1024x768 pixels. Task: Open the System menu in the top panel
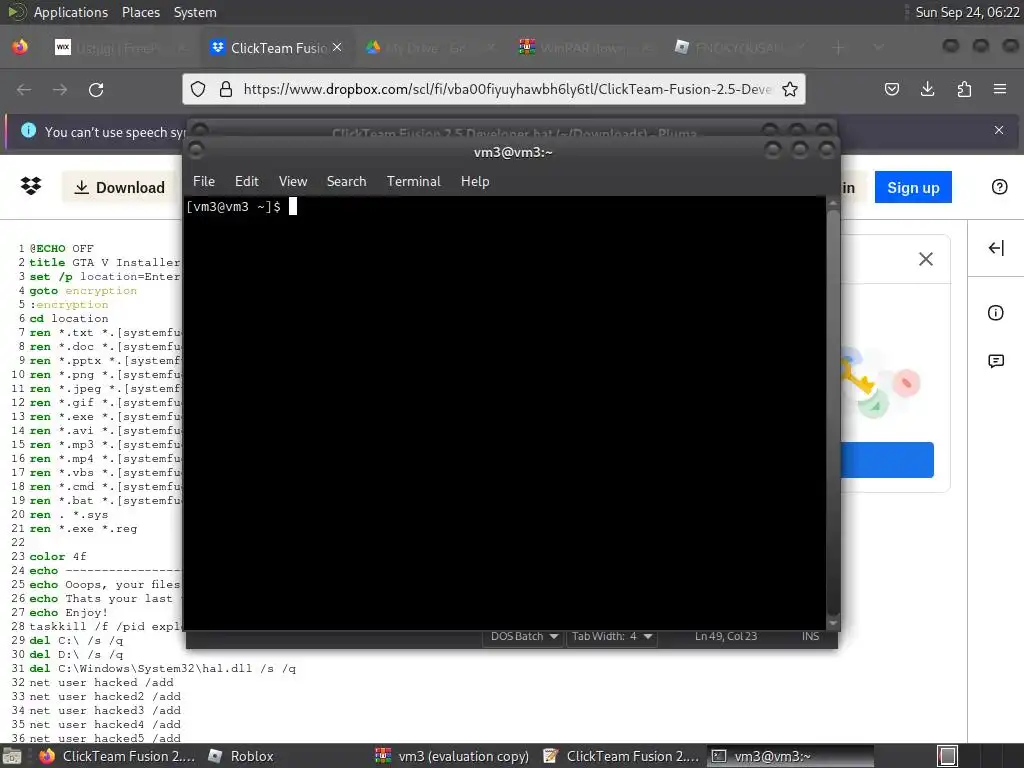[195, 12]
